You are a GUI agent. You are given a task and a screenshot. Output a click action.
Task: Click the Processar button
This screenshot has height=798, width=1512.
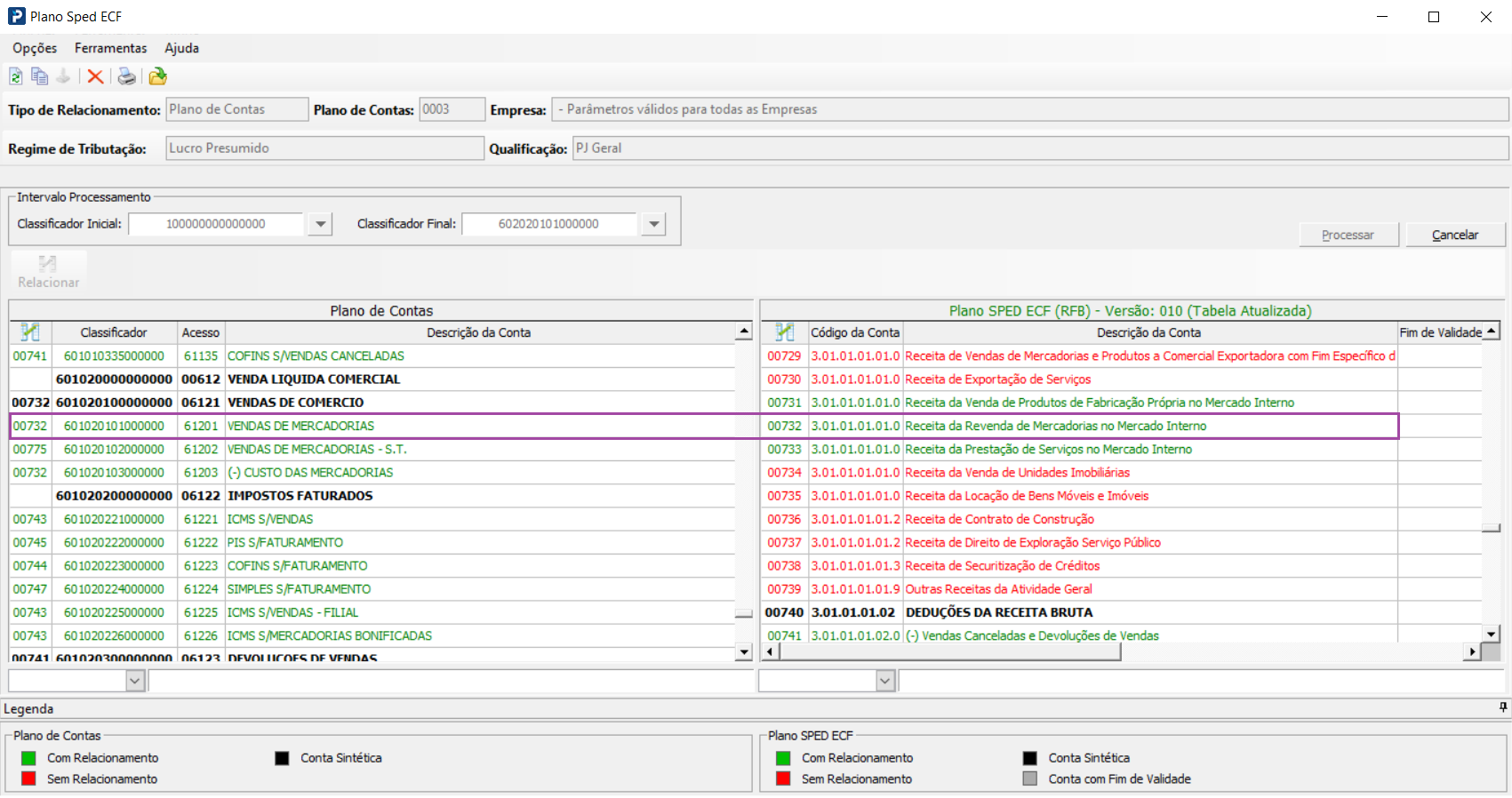1348,235
